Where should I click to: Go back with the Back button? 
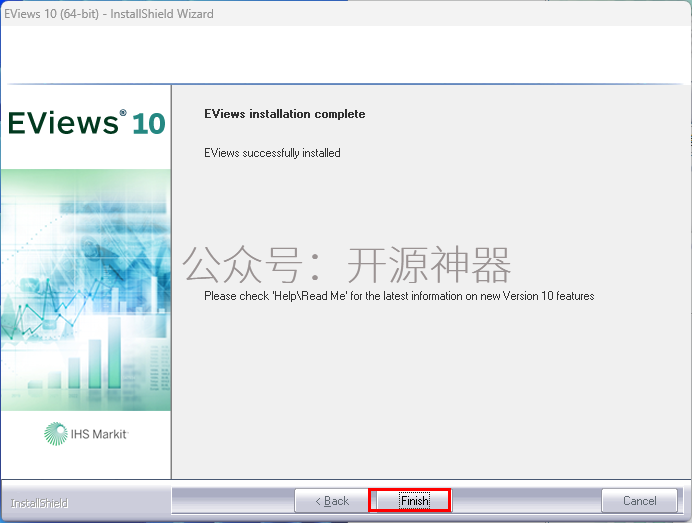point(331,500)
